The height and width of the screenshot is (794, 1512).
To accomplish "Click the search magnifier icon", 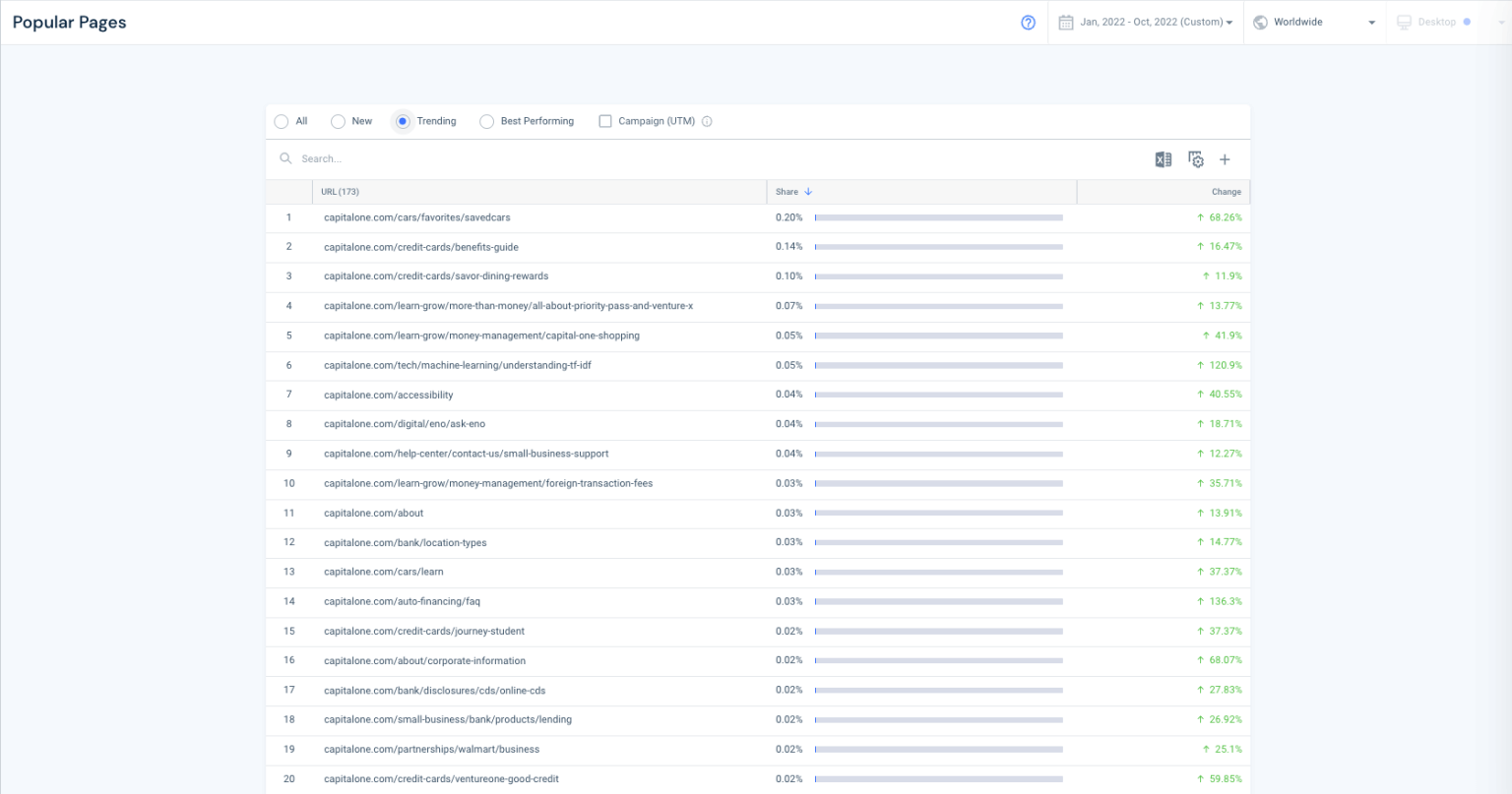I will pyautogui.click(x=285, y=158).
